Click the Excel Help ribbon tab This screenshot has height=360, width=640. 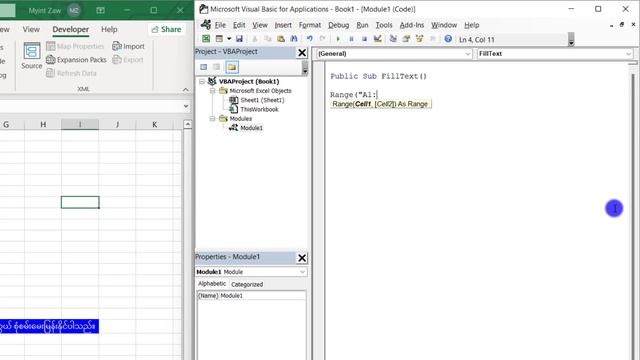pos(109,29)
